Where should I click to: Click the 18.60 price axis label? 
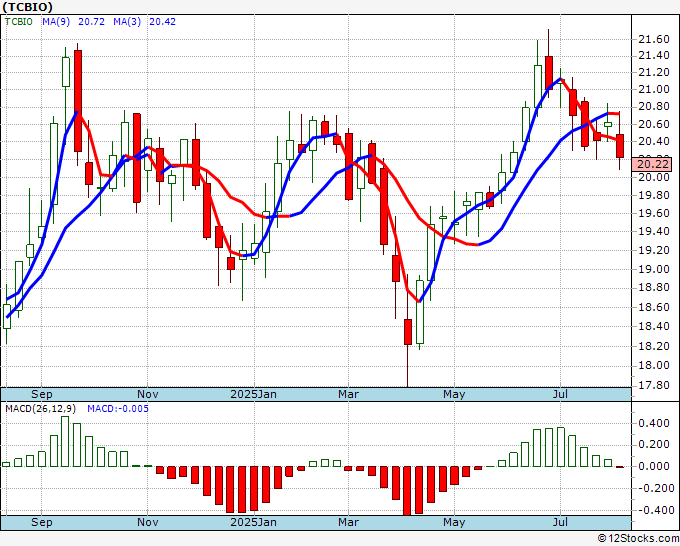[654, 307]
